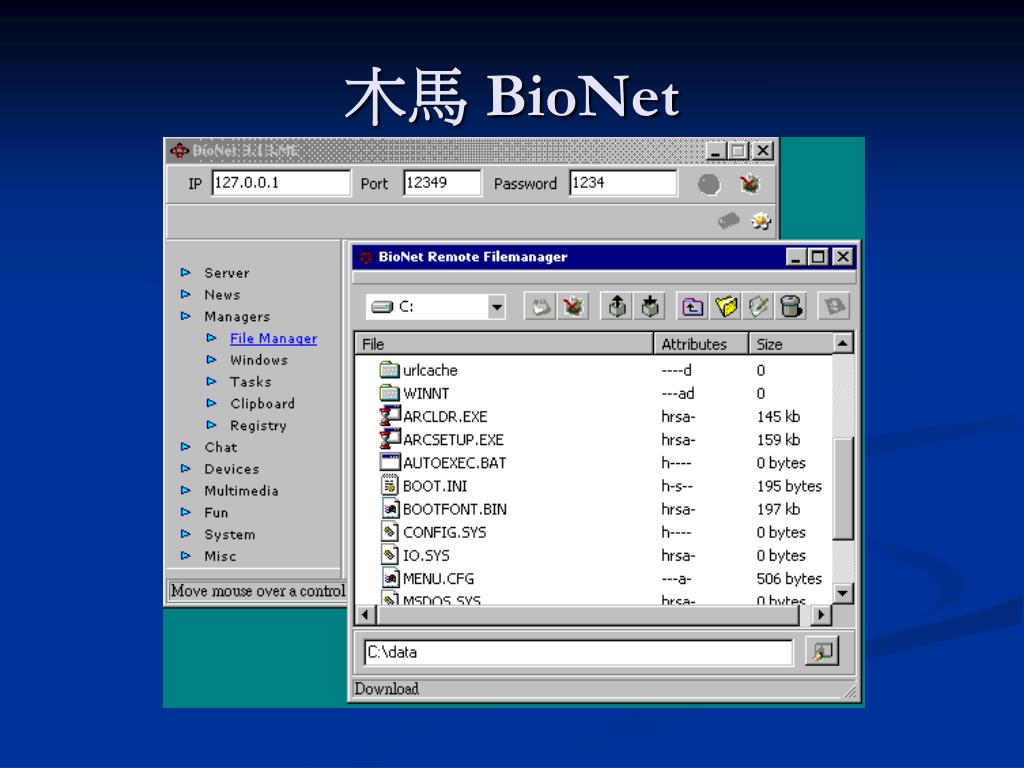
Task: Click the urlcache folder icon
Action: click(389, 370)
